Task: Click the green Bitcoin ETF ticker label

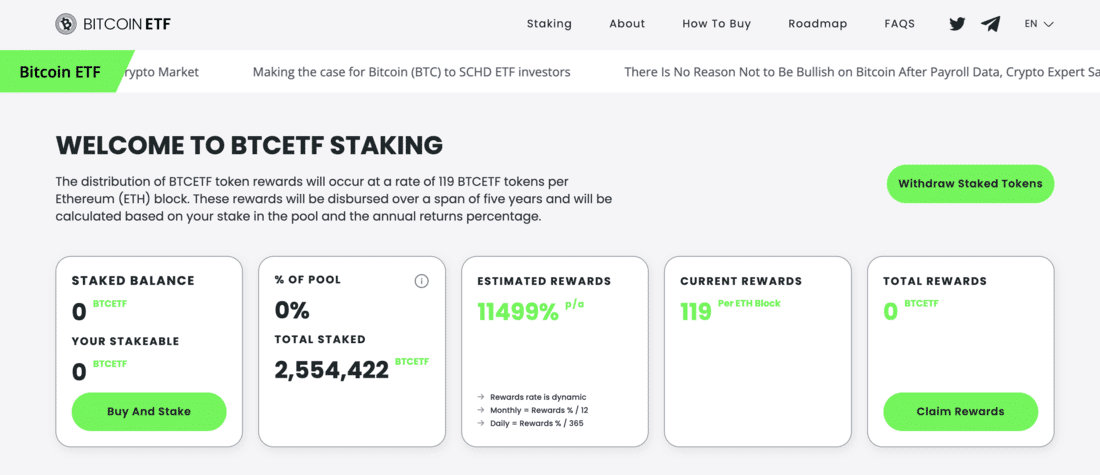Action: 60,72
